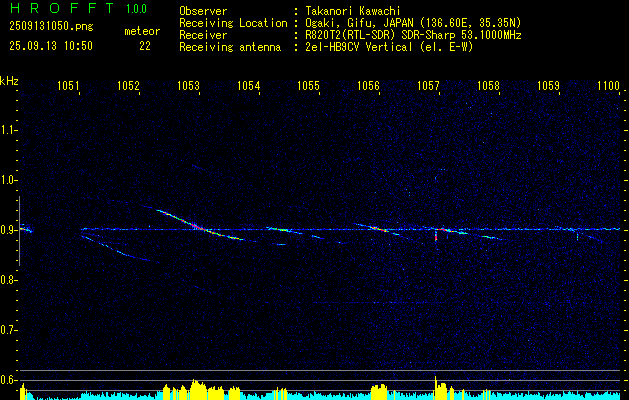The image size is (629, 400).
Task: Click the version number 1.0.0
Action: click(x=136, y=9)
